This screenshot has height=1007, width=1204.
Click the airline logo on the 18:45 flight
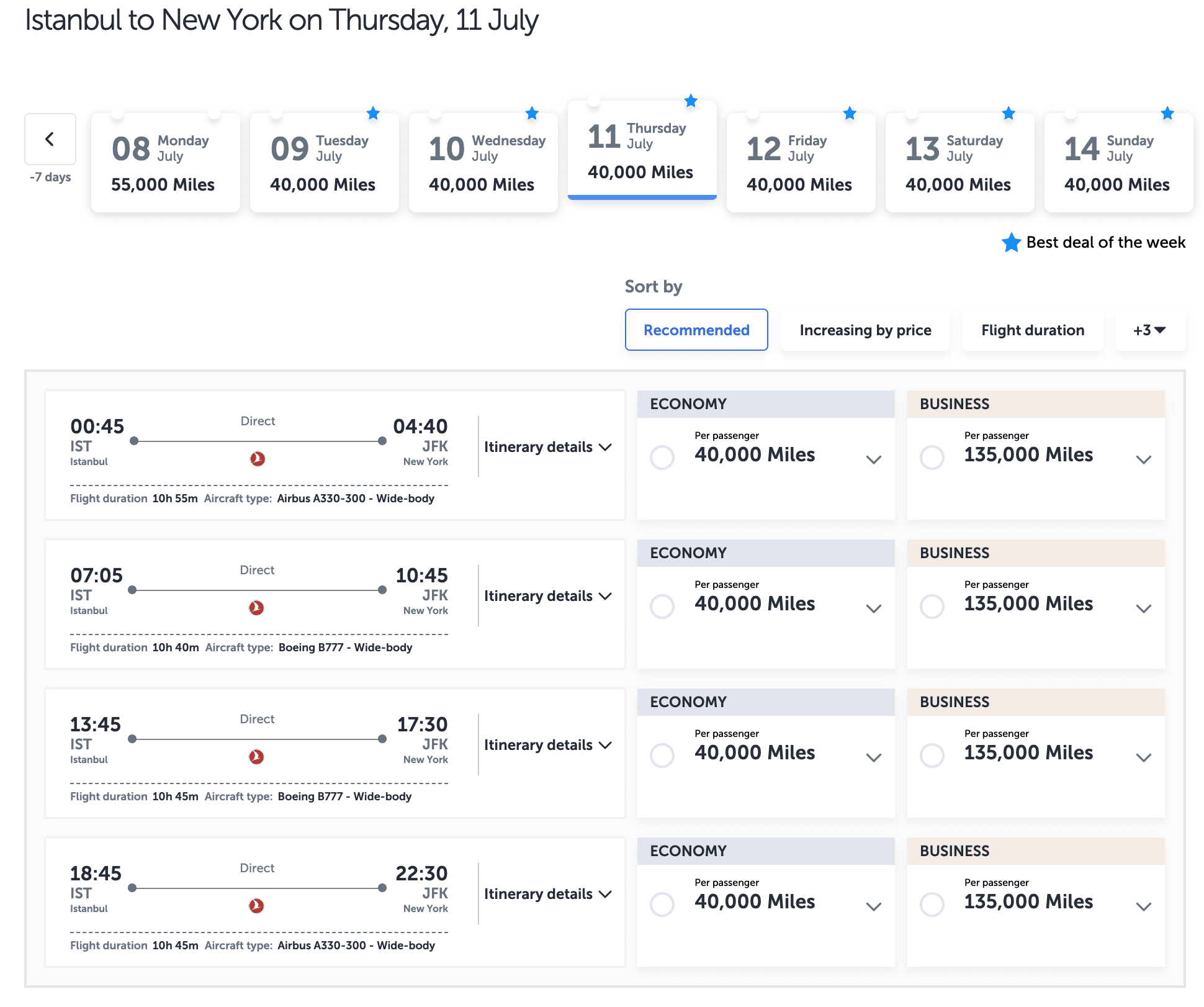click(x=256, y=906)
